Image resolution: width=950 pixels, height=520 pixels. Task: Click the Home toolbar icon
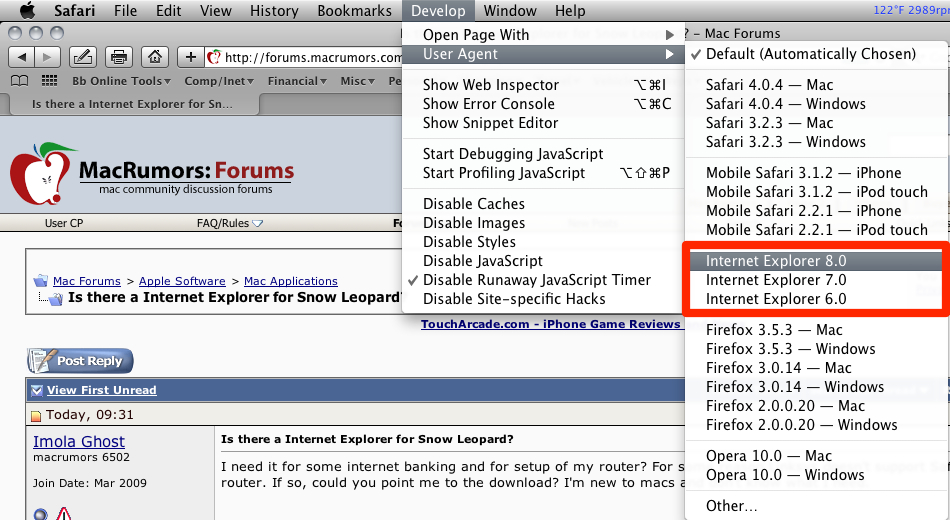(155, 58)
